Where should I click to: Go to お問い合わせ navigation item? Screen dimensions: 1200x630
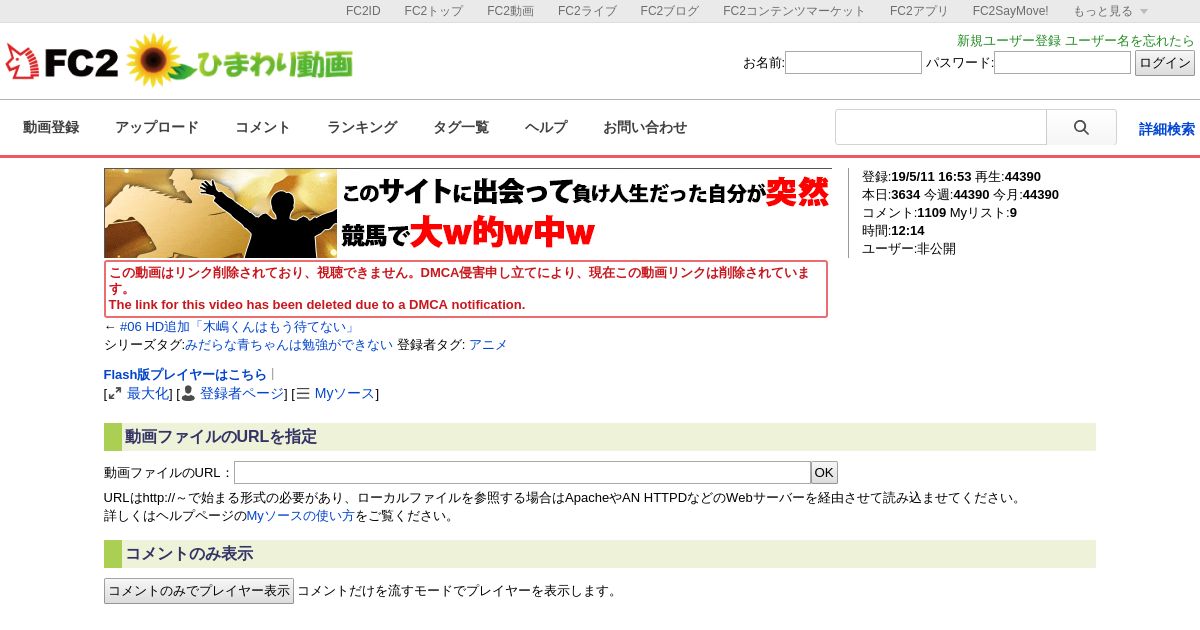[x=645, y=127]
